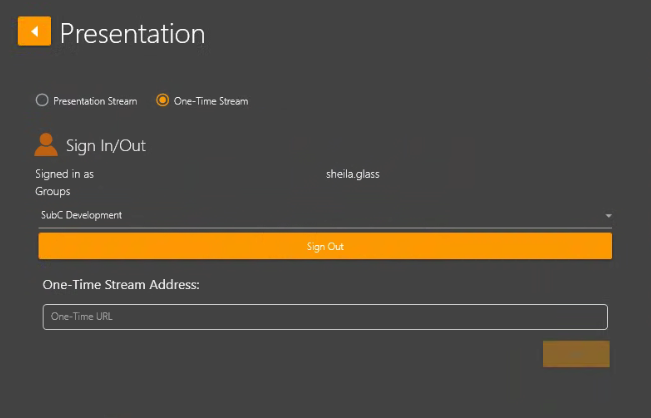
Task: Click the One-Time Stream label text
Action: [210, 101]
